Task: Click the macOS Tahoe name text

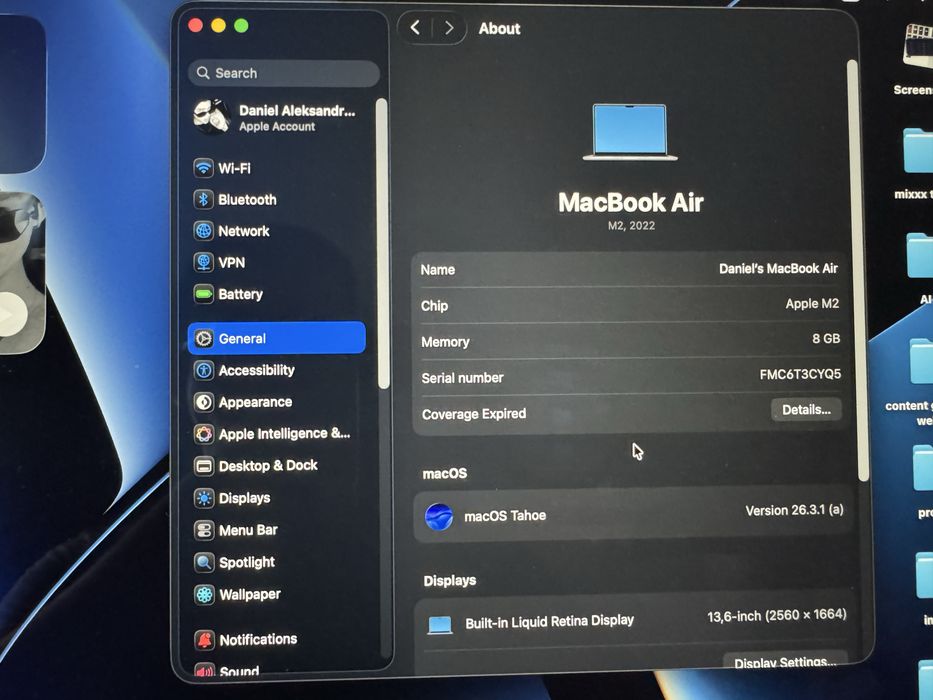Action: coord(505,515)
